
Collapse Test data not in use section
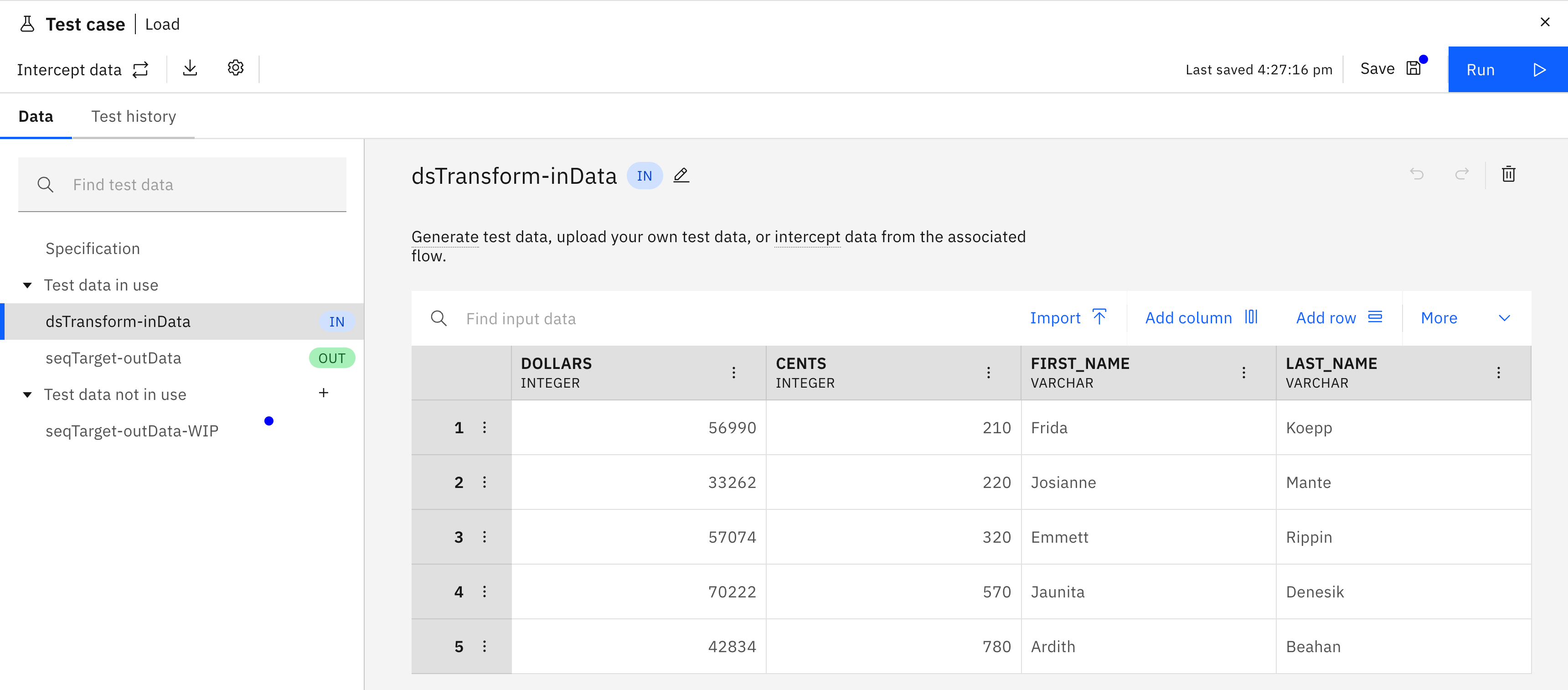[x=27, y=394]
